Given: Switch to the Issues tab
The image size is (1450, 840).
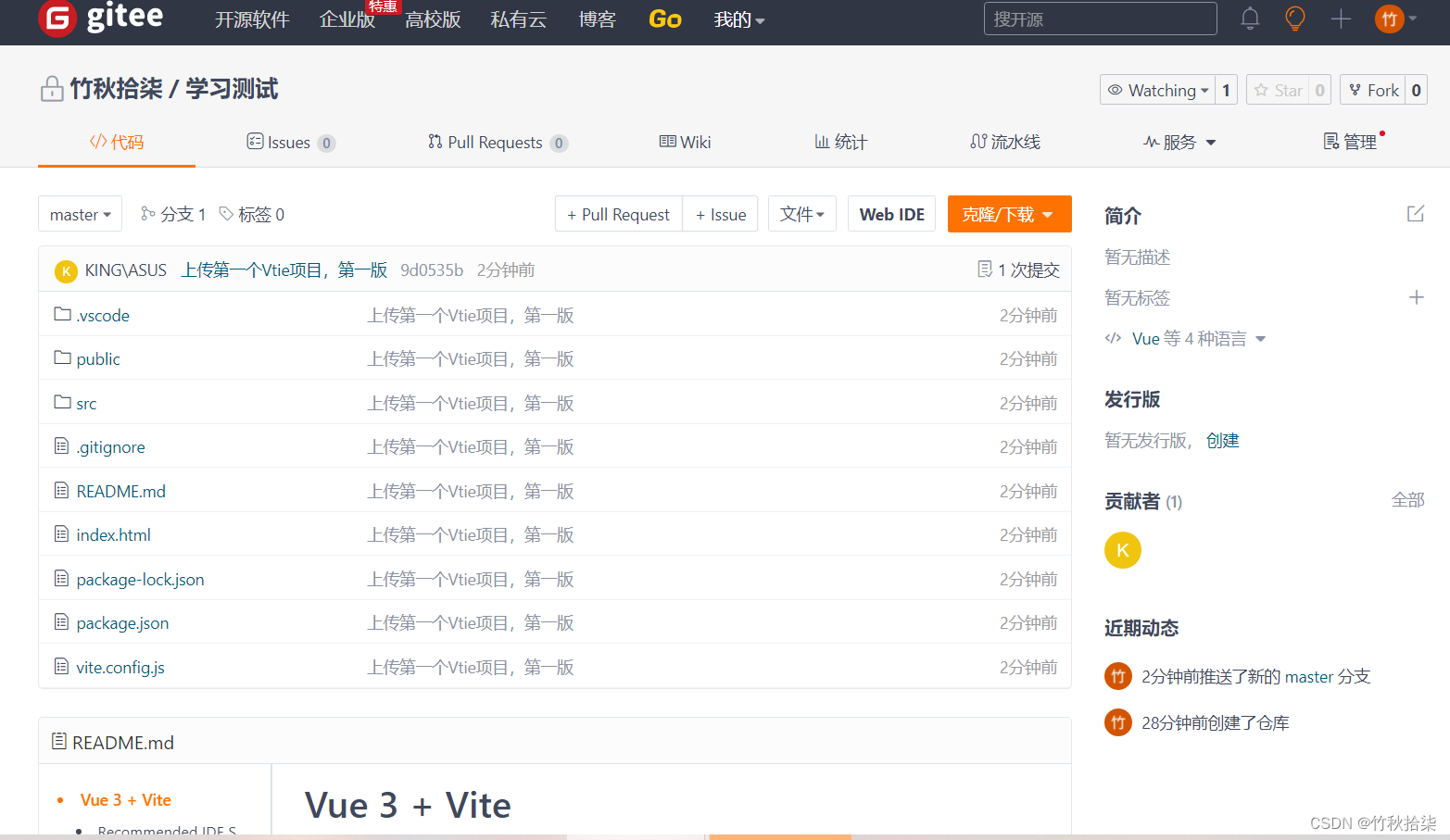Looking at the screenshot, I should click(290, 142).
